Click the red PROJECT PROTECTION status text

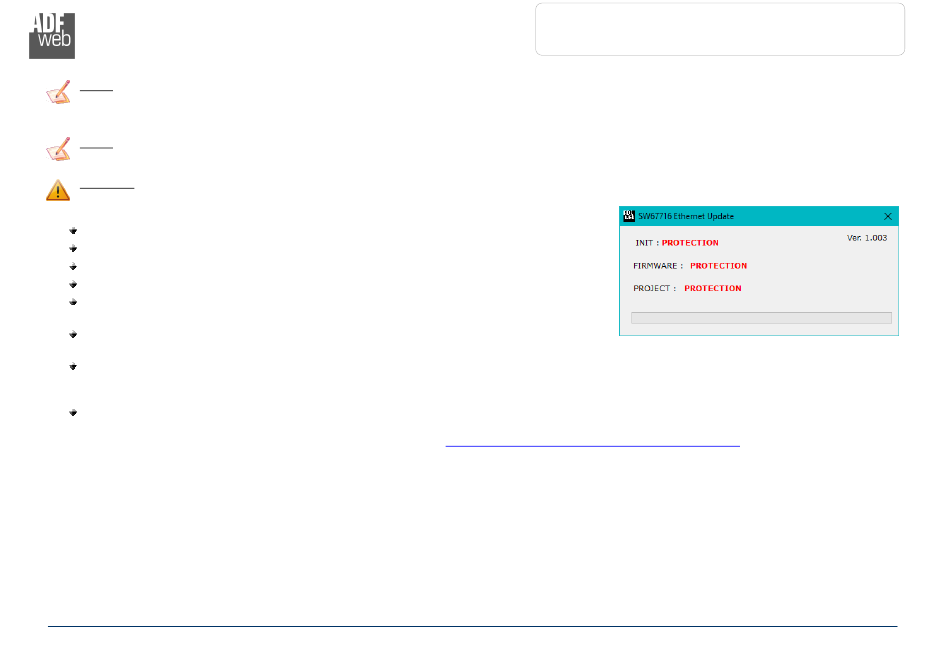(x=712, y=288)
